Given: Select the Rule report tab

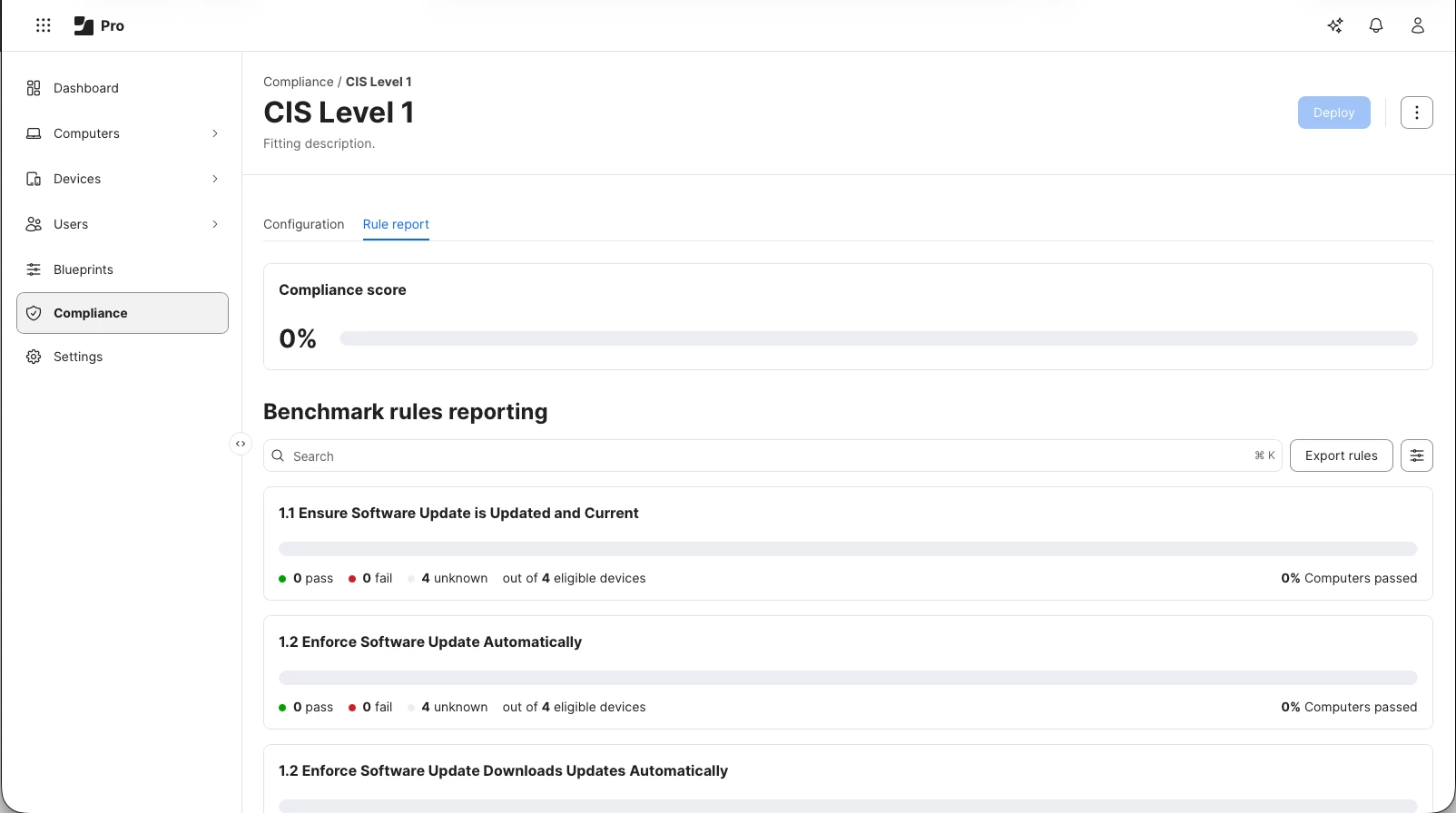Looking at the screenshot, I should 396,224.
